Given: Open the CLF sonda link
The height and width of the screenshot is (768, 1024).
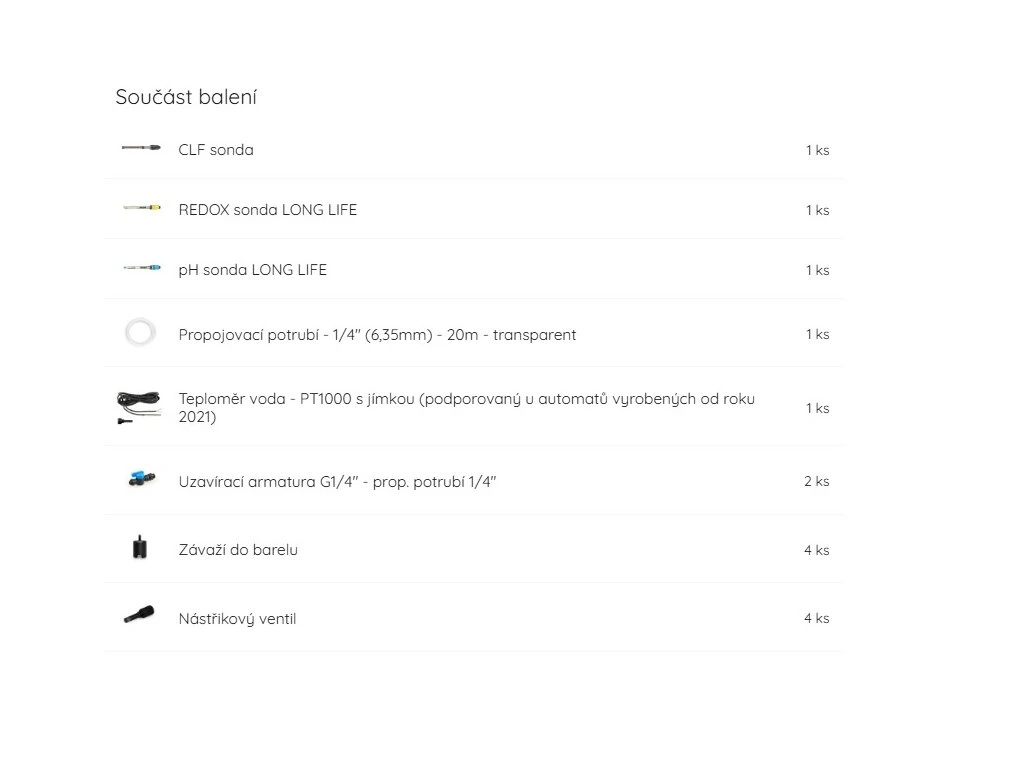Looking at the screenshot, I should tap(216, 150).
